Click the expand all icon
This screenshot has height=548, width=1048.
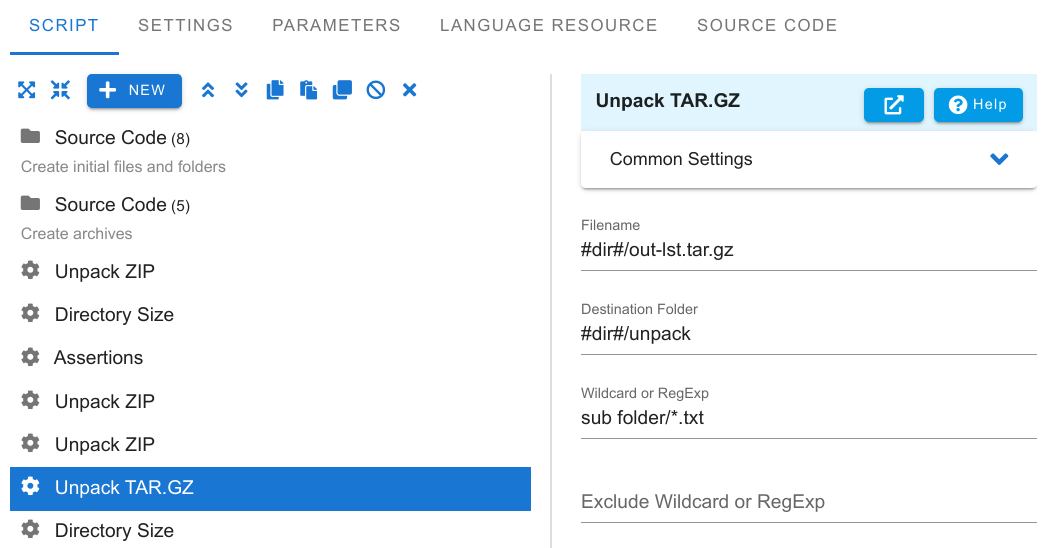(x=27, y=90)
